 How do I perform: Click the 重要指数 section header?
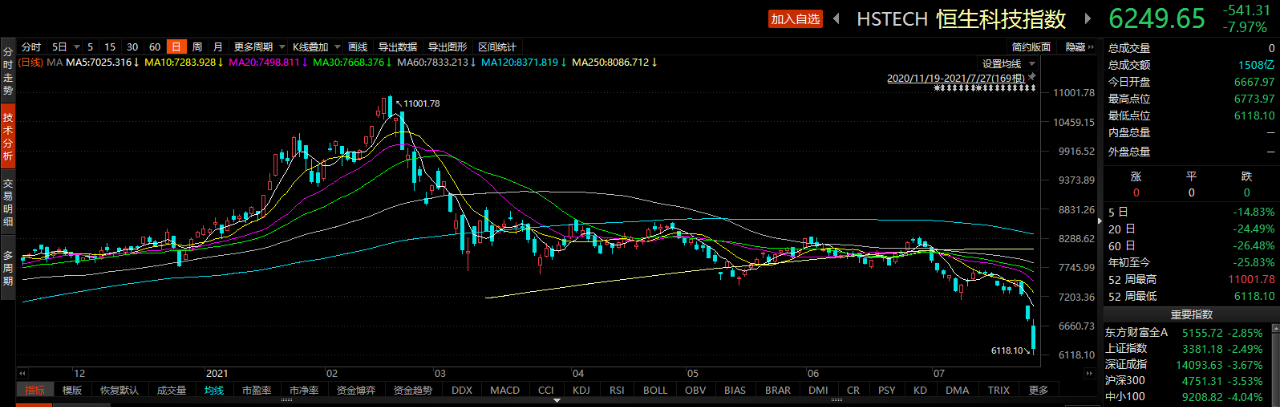(x=1190, y=313)
